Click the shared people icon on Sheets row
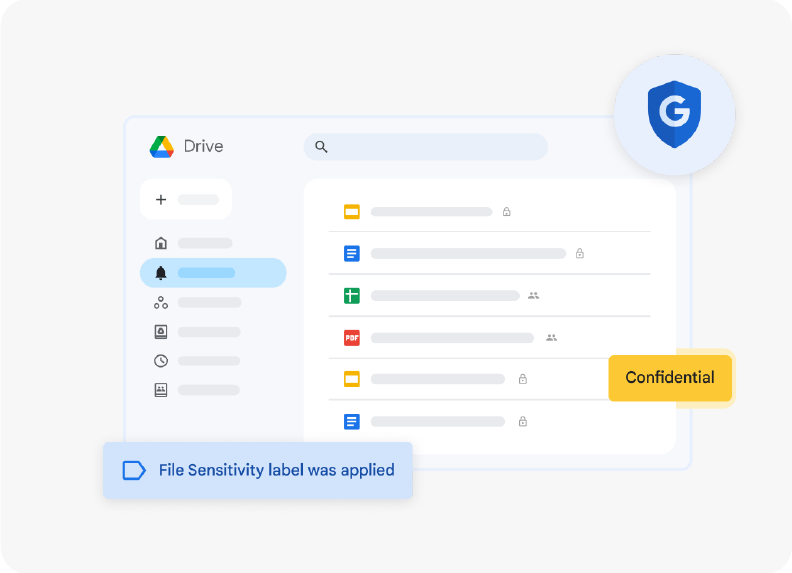This screenshot has height=573, width=792. (533, 296)
